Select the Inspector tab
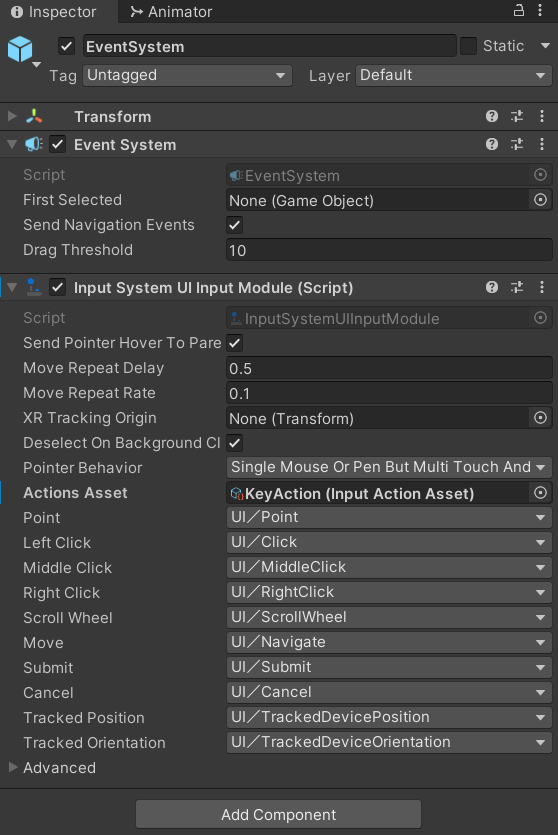The width and height of the screenshot is (558, 835). 54,11
